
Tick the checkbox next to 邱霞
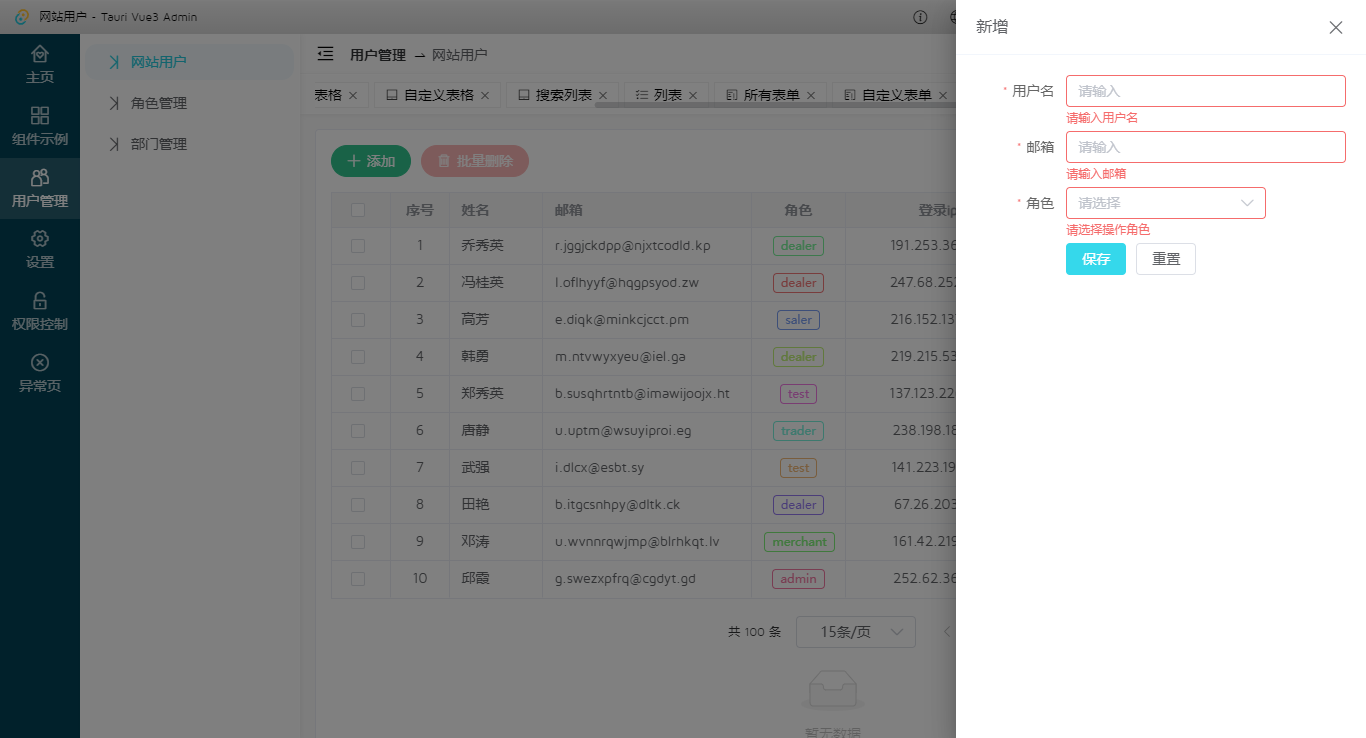click(358, 578)
